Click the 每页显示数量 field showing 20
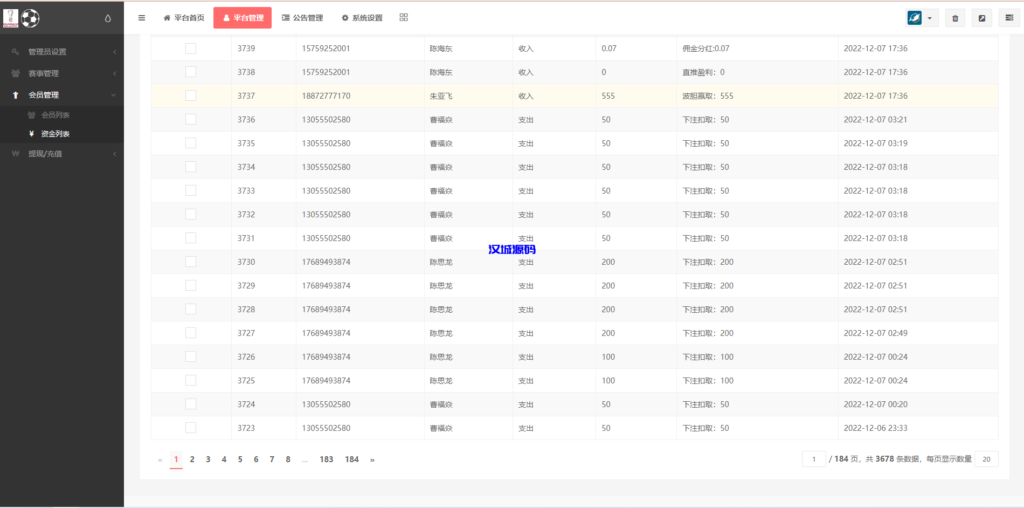The width and height of the screenshot is (1024, 508). point(986,460)
